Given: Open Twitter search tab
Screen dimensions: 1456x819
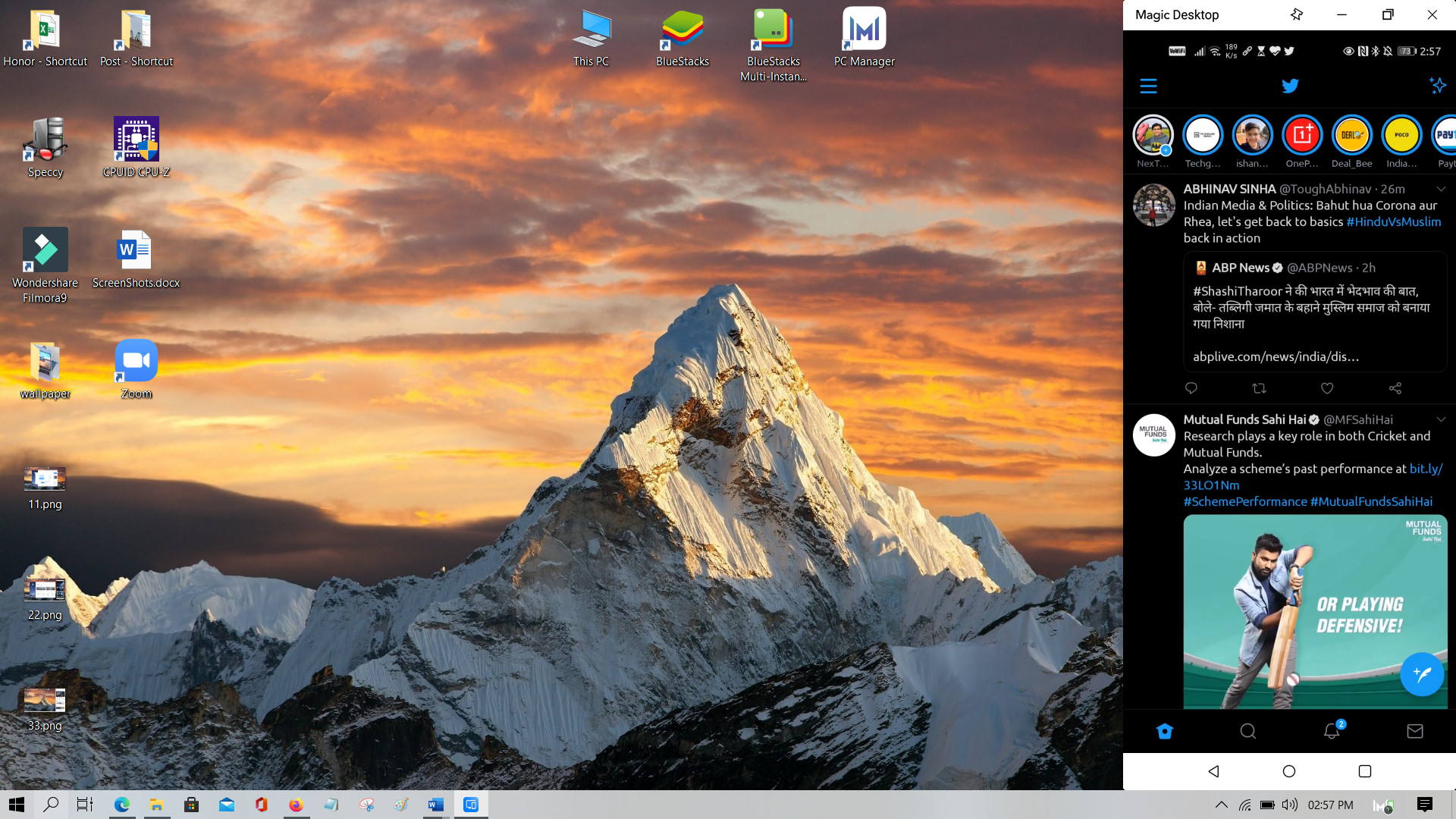Looking at the screenshot, I should point(1247,731).
